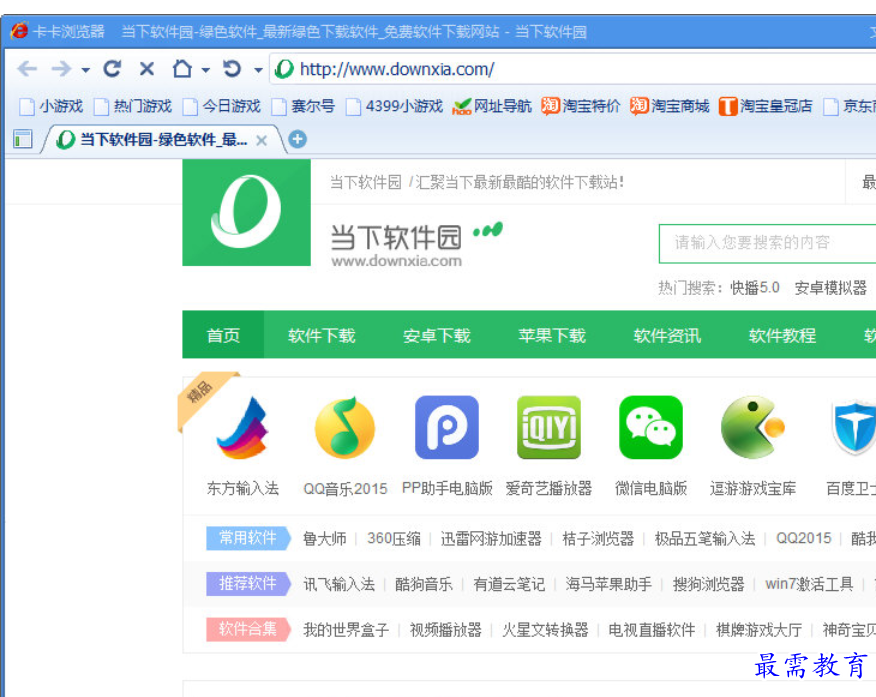The width and height of the screenshot is (876, 697).
Task: Open the 极品五笔输入法 link
Action: [704, 538]
